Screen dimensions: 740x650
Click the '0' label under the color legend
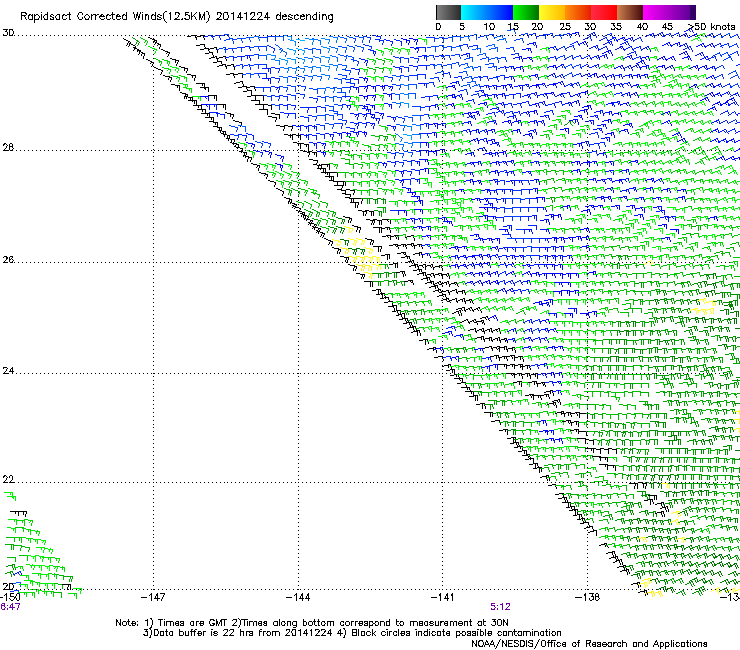point(438,27)
